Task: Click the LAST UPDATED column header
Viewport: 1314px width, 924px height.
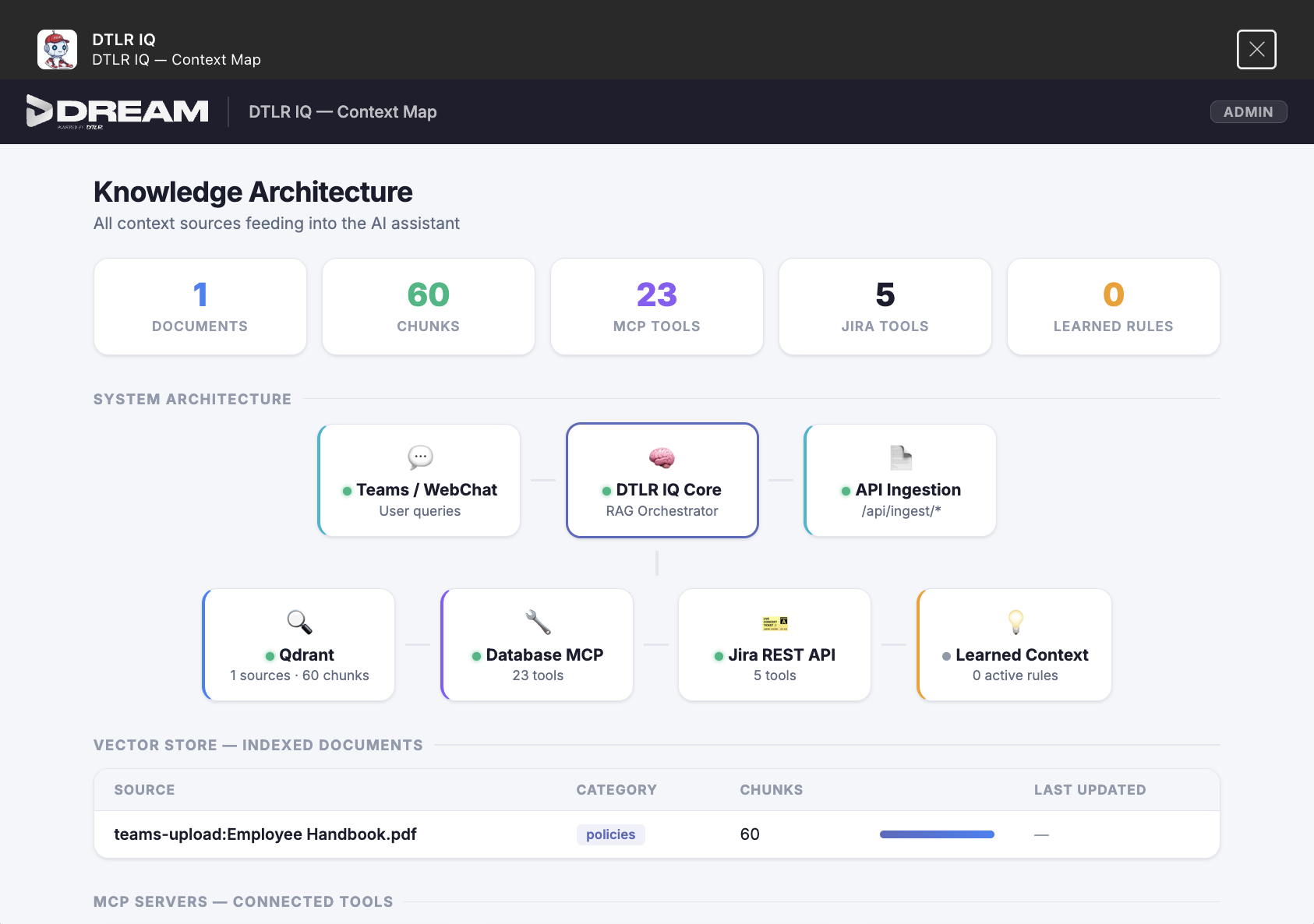Action: click(x=1090, y=790)
